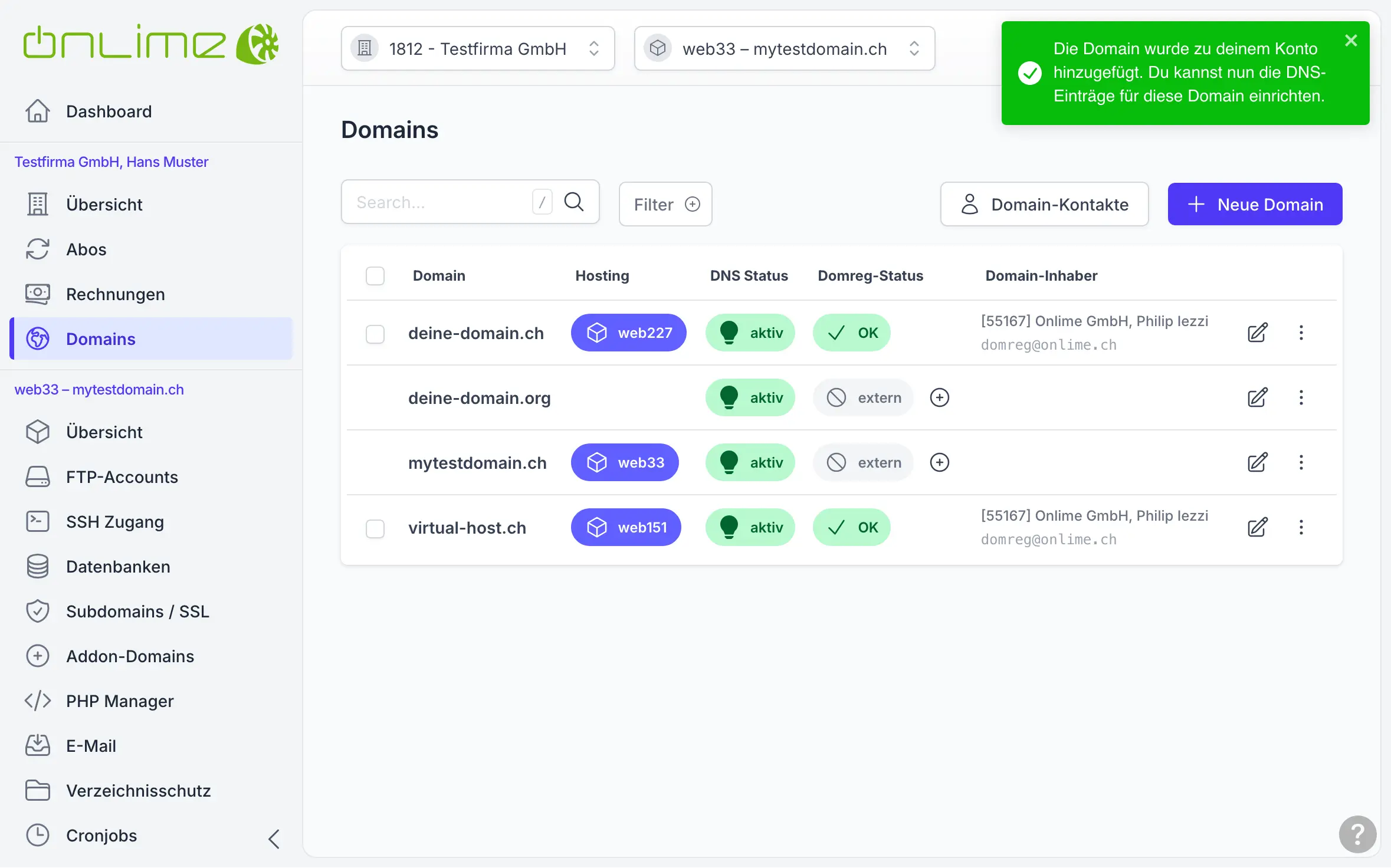Check the deine-domain.ch row checkbox
Screen dimensions: 1391x868
(x=375, y=334)
